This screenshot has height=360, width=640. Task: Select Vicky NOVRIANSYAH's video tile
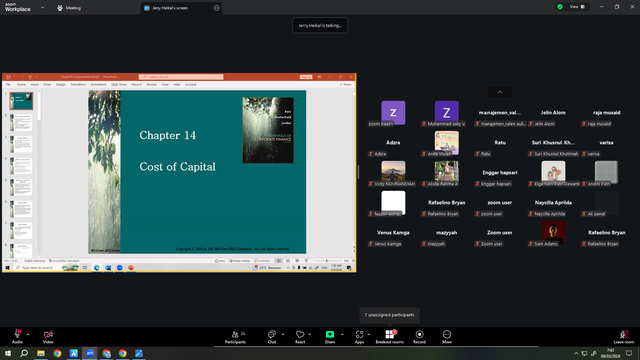pos(393,173)
